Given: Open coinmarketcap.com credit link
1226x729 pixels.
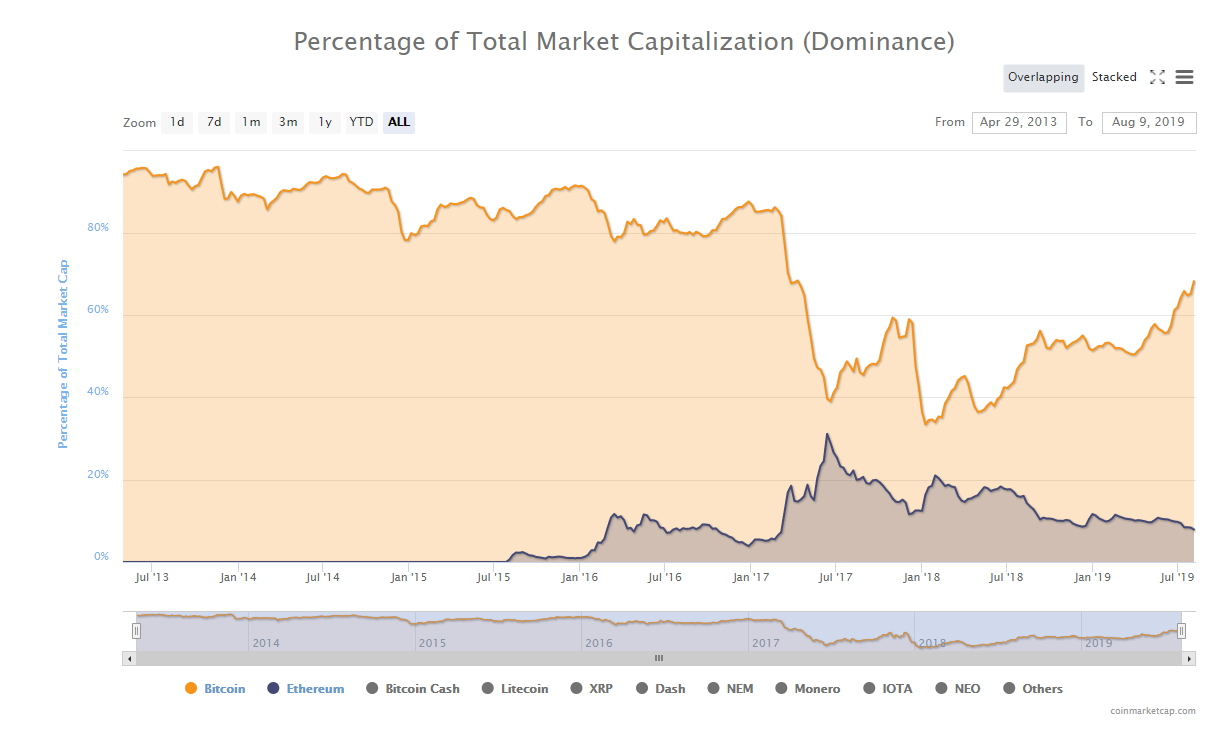Looking at the screenshot, I should [1152, 711].
